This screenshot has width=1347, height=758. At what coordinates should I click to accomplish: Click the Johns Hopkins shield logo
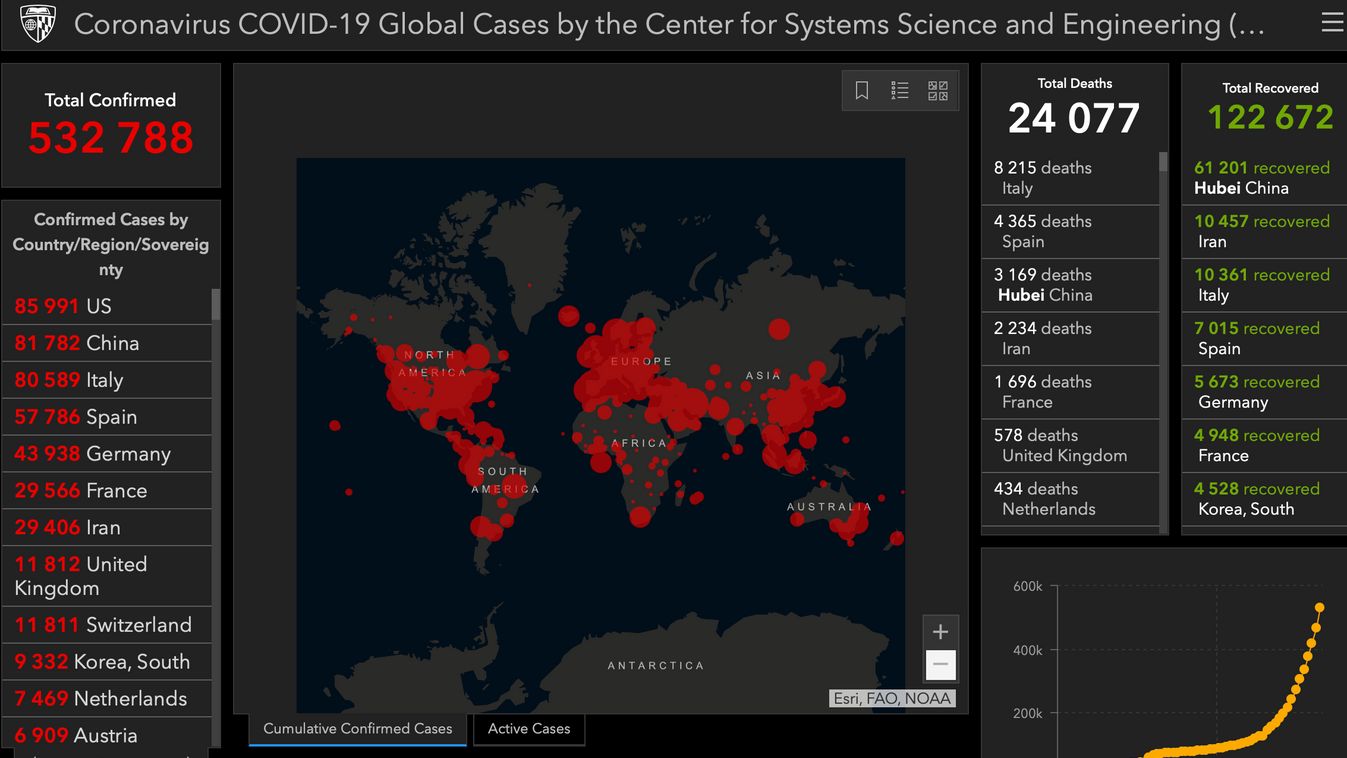pos(38,23)
